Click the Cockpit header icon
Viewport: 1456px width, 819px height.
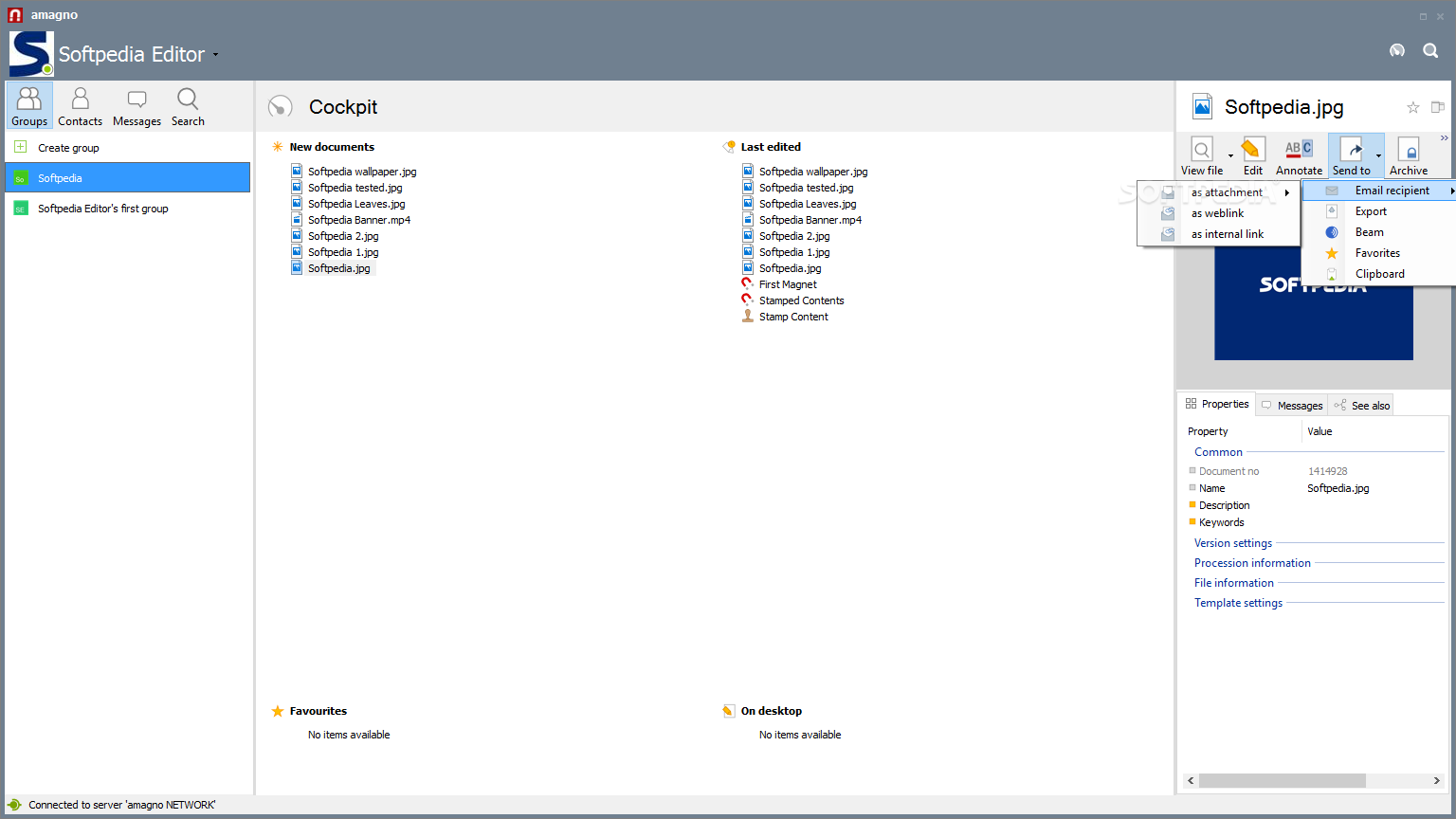(281, 107)
